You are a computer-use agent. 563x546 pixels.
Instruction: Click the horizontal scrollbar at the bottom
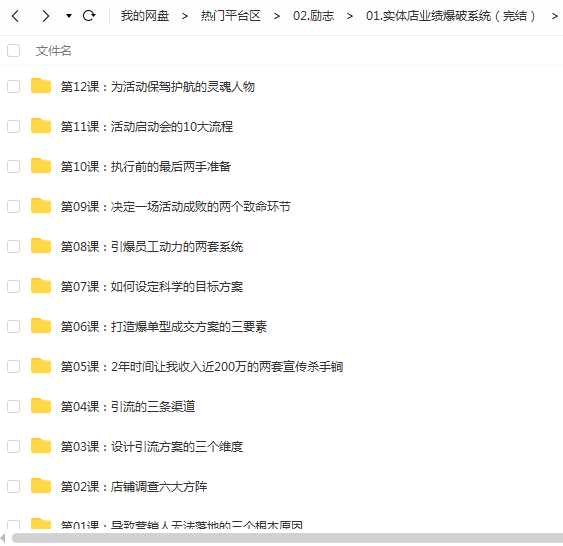[287, 538]
